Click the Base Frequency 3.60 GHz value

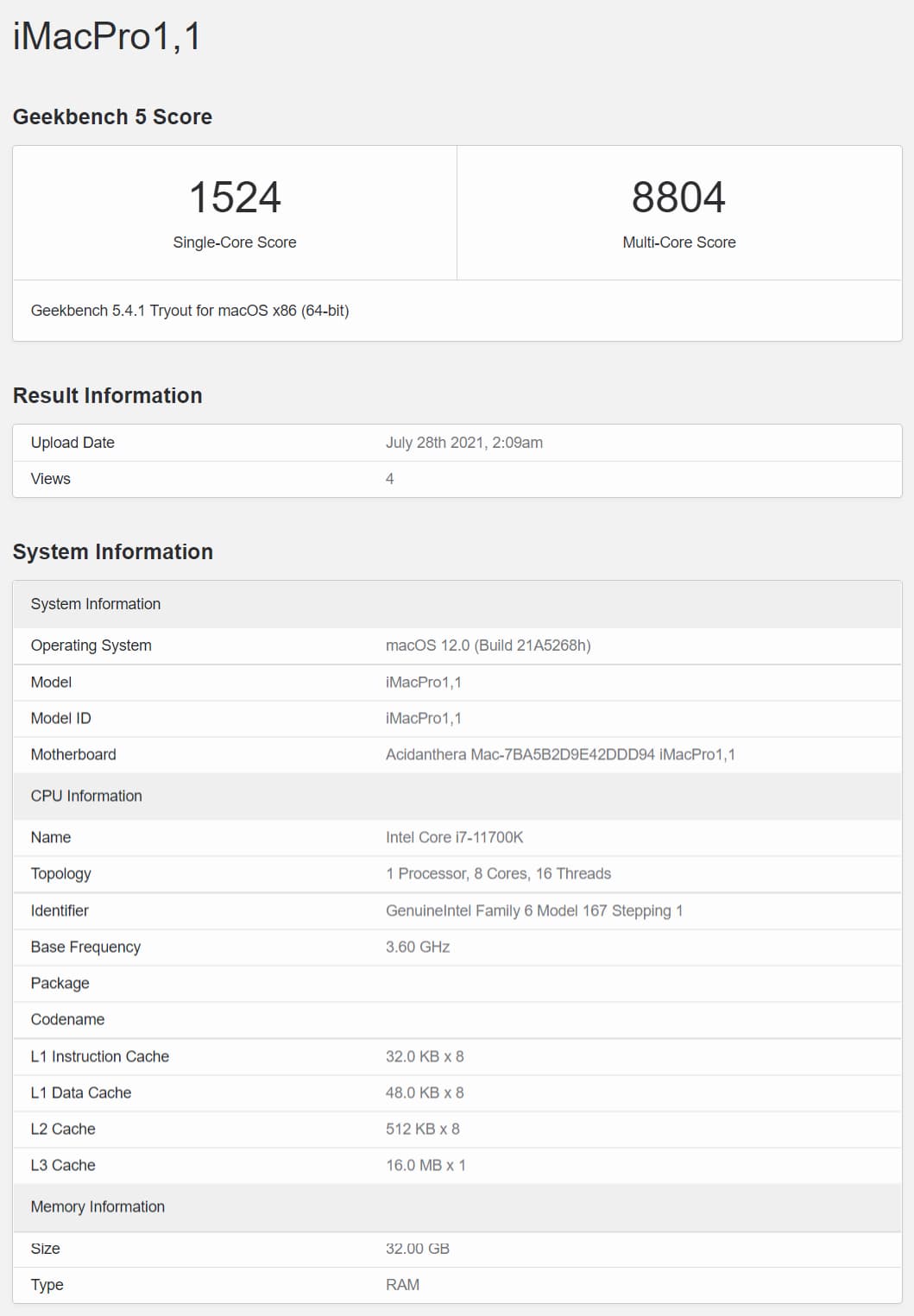point(418,947)
